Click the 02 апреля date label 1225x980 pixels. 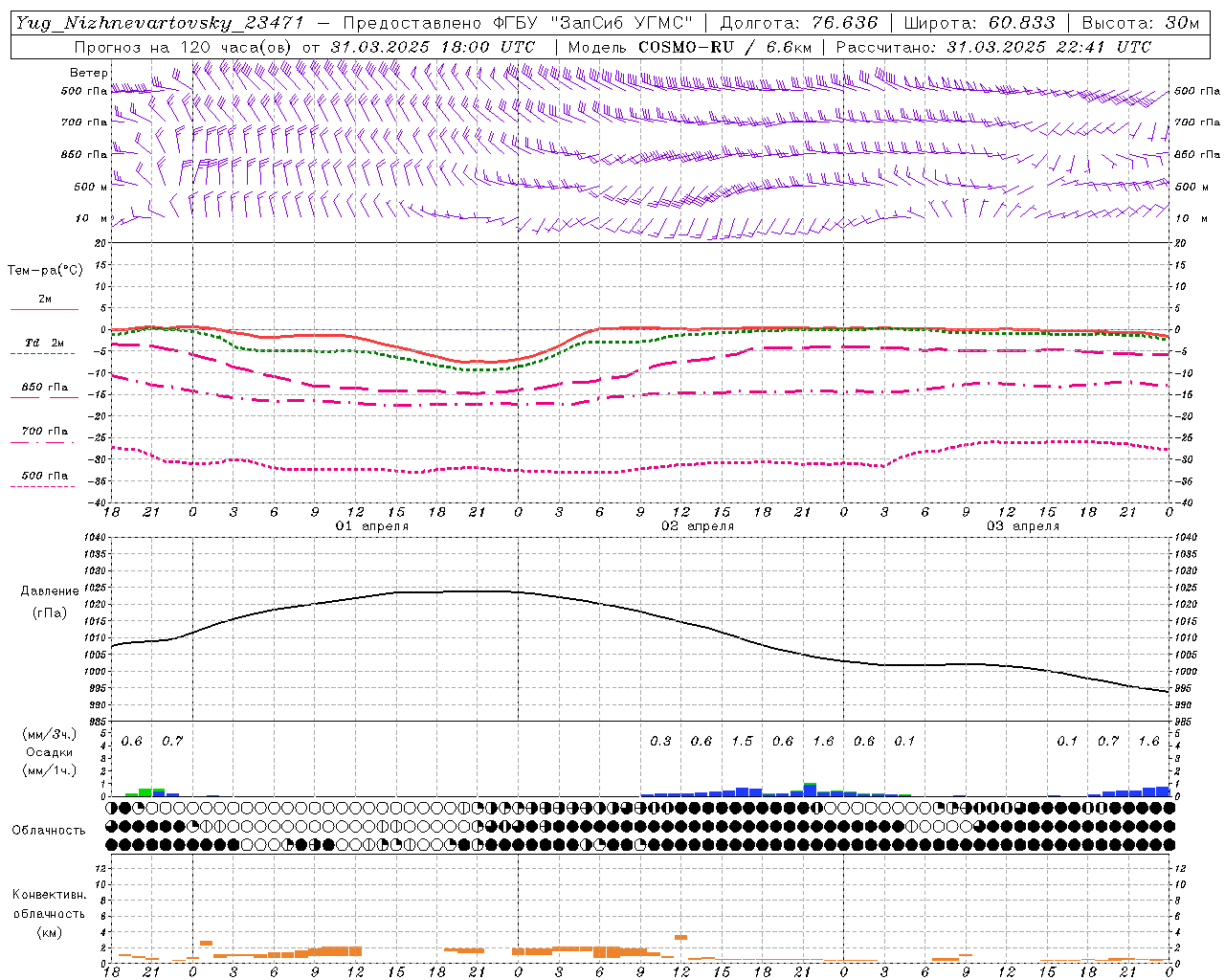point(698,526)
